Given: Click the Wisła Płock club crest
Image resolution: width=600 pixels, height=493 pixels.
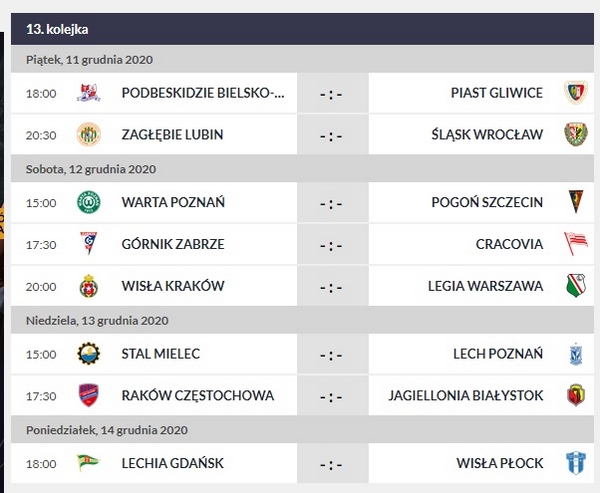Looking at the screenshot, I should pyautogui.click(x=574, y=463).
